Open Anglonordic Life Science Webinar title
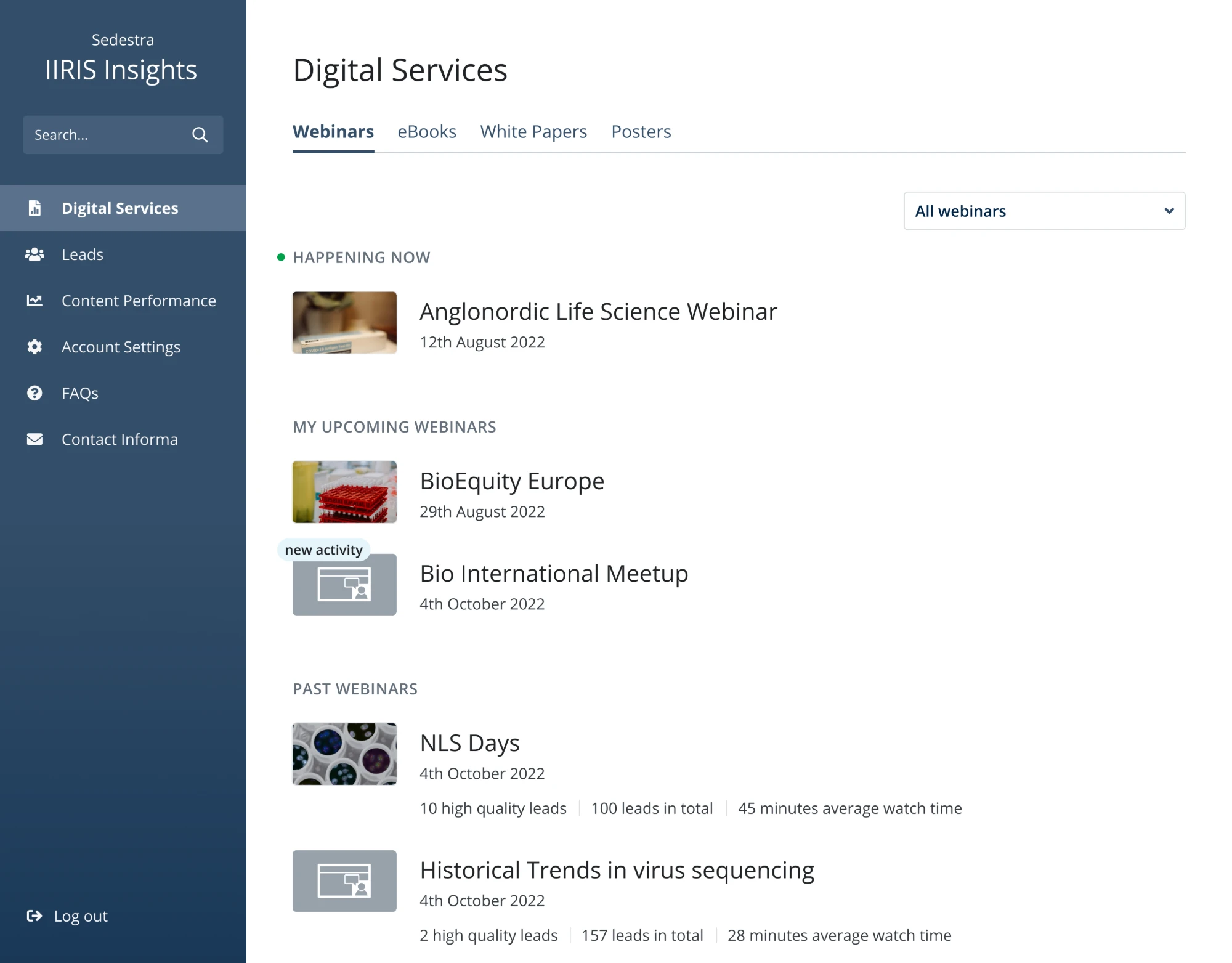Image resolution: width=1232 pixels, height=963 pixels. 598,312
